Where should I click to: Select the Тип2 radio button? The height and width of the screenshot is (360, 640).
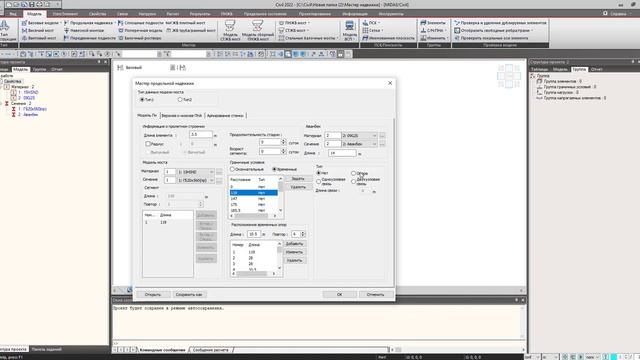coord(180,100)
